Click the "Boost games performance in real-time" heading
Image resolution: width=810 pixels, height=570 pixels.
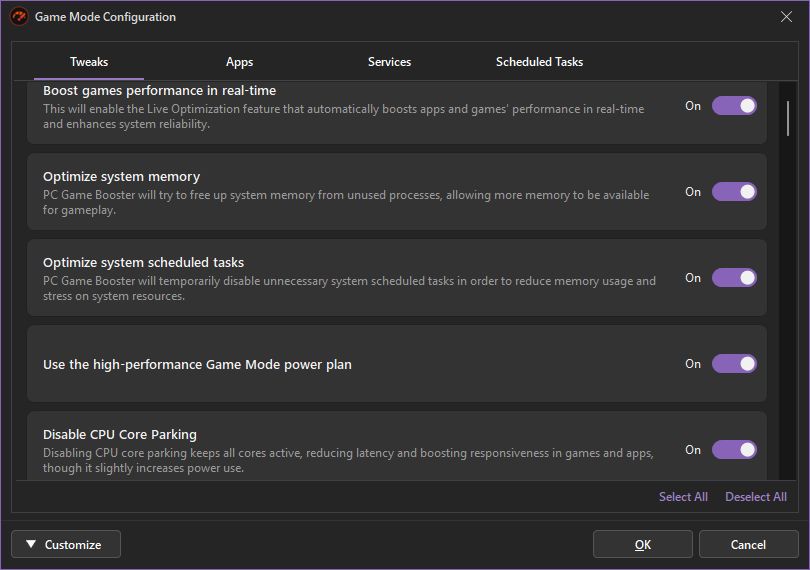point(160,90)
